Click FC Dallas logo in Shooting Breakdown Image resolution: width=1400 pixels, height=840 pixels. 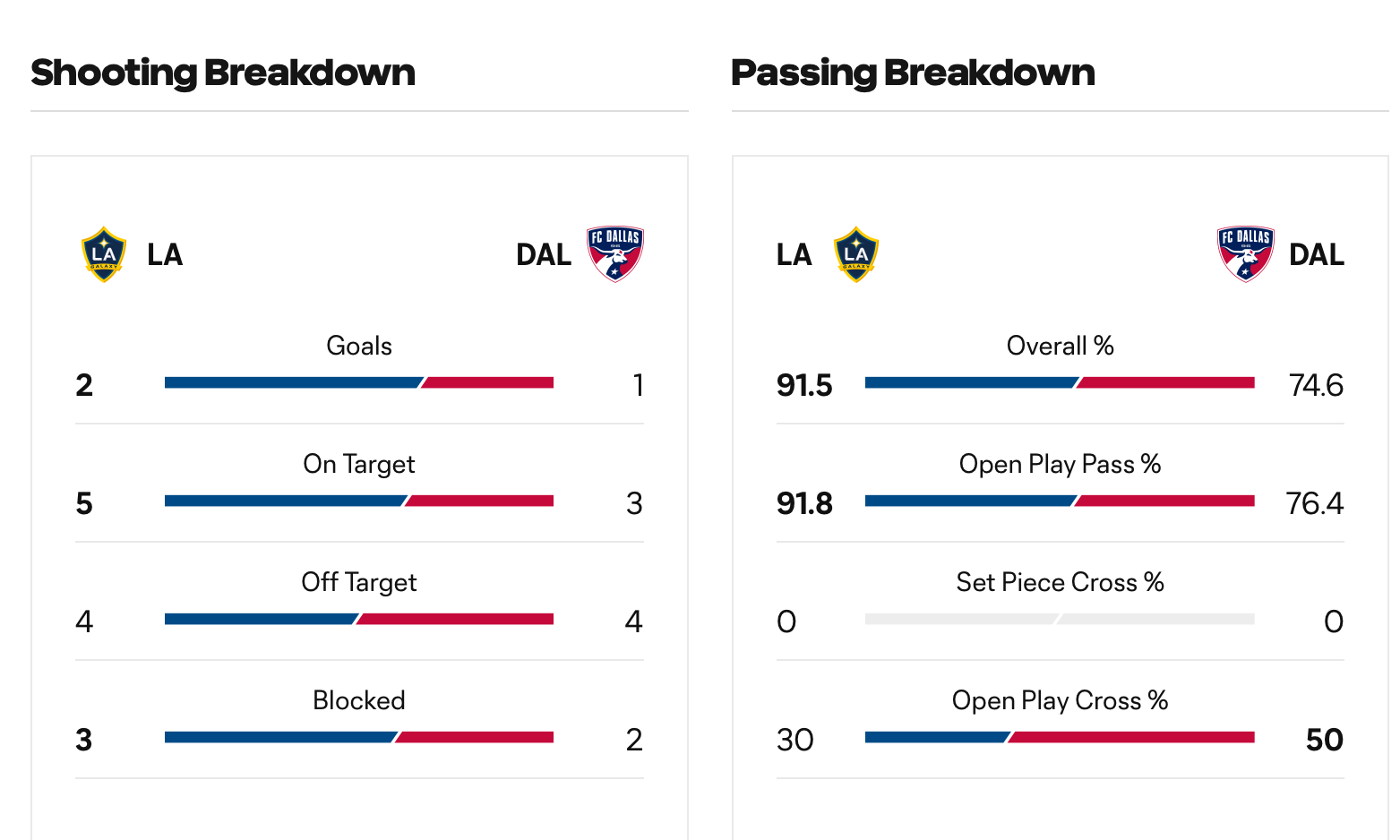(x=615, y=254)
